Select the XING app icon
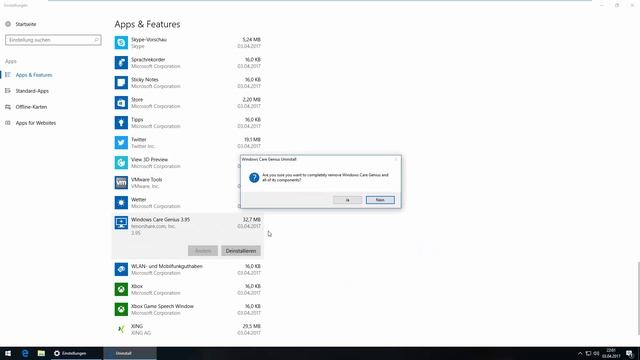This screenshot has height=360, width=640. tap(121, 329)
